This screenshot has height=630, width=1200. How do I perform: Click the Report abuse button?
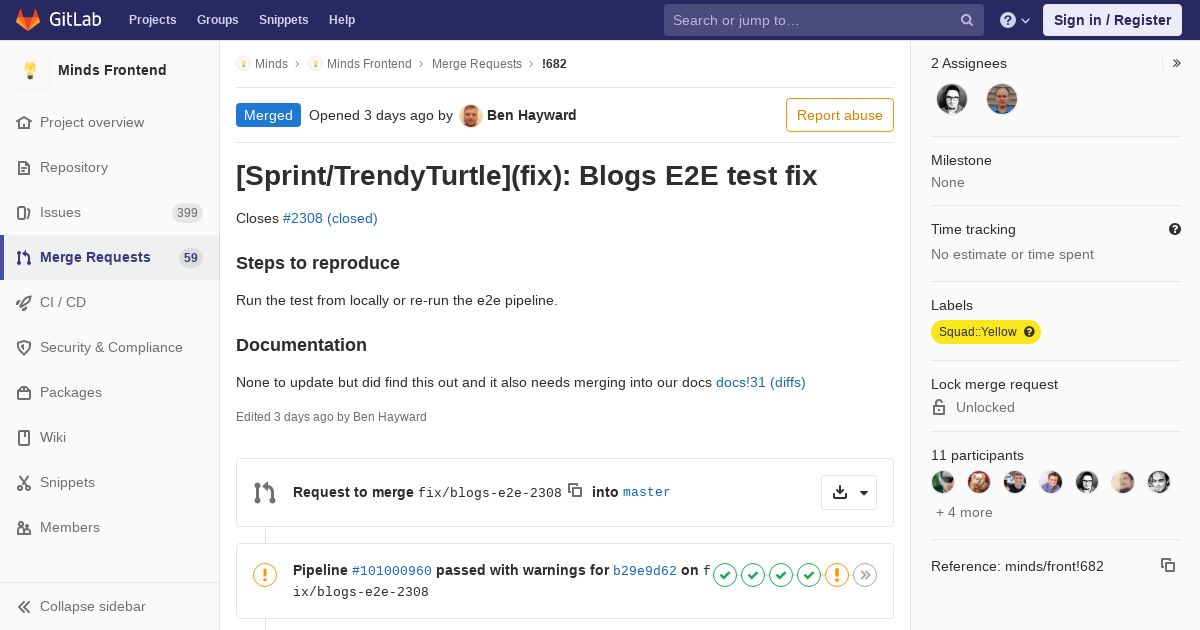(840, 115)
